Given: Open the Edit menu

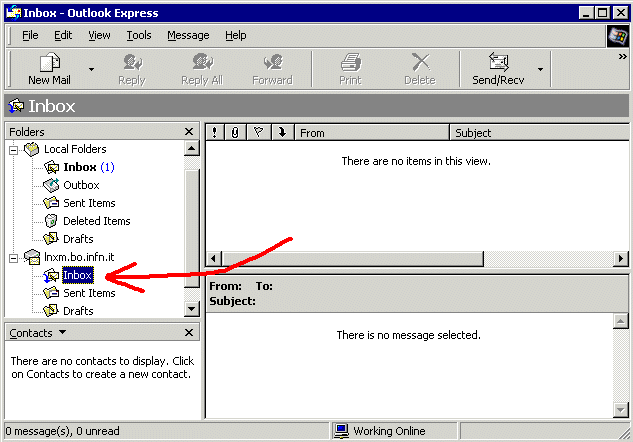Looking at the screenshot, I should click(x=63, y=36).
